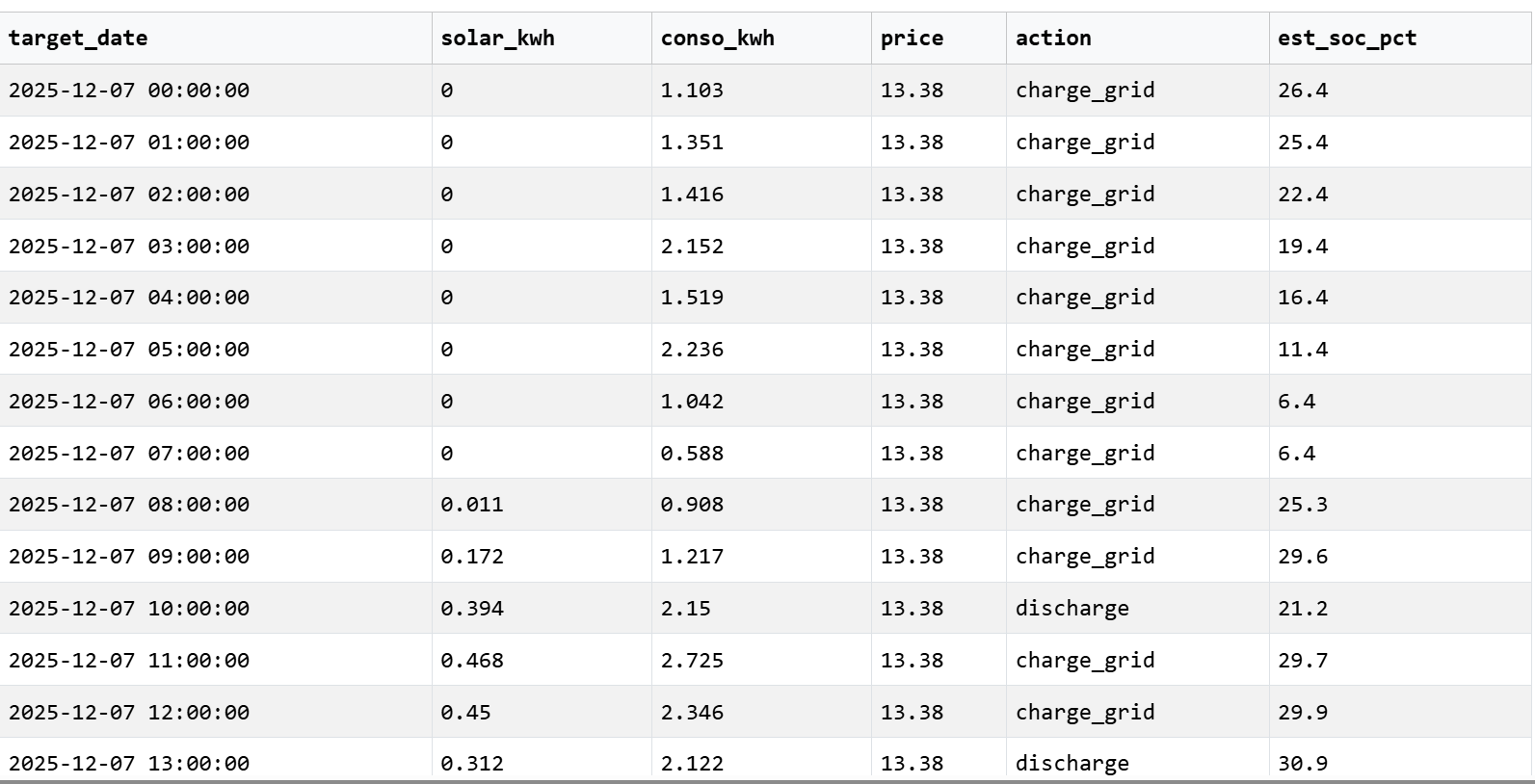Click the solar_kwh column header
Viewport: 1535px width, 784px height.
(x=497, y=39)
